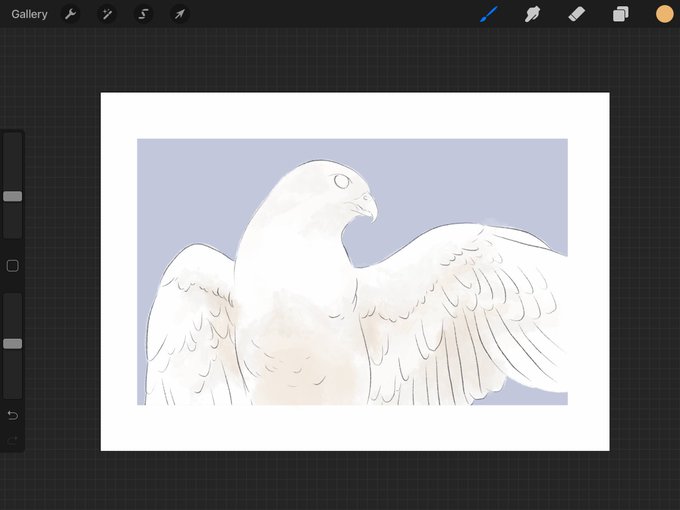Click the brush opacity slider handle
The image size is (680, 510).
tap(13, 344)
